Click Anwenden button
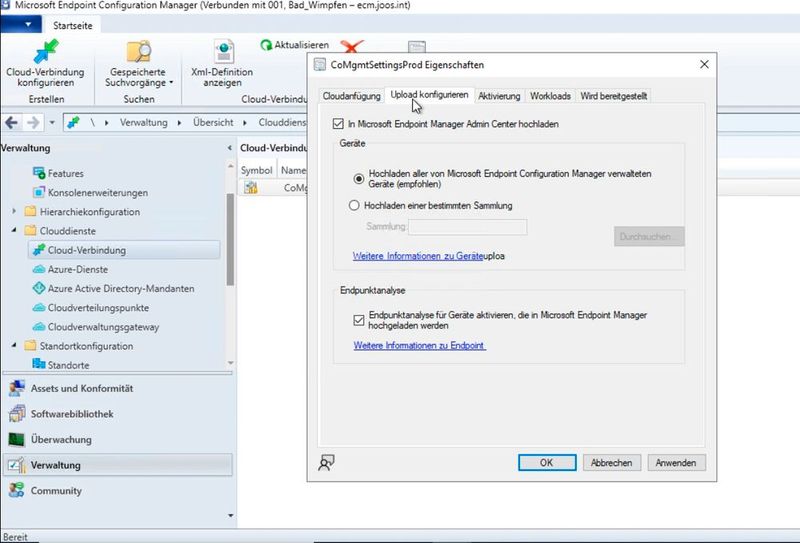Screen dimensions: 800x543 pyautogui.click(x=676, y=463)
